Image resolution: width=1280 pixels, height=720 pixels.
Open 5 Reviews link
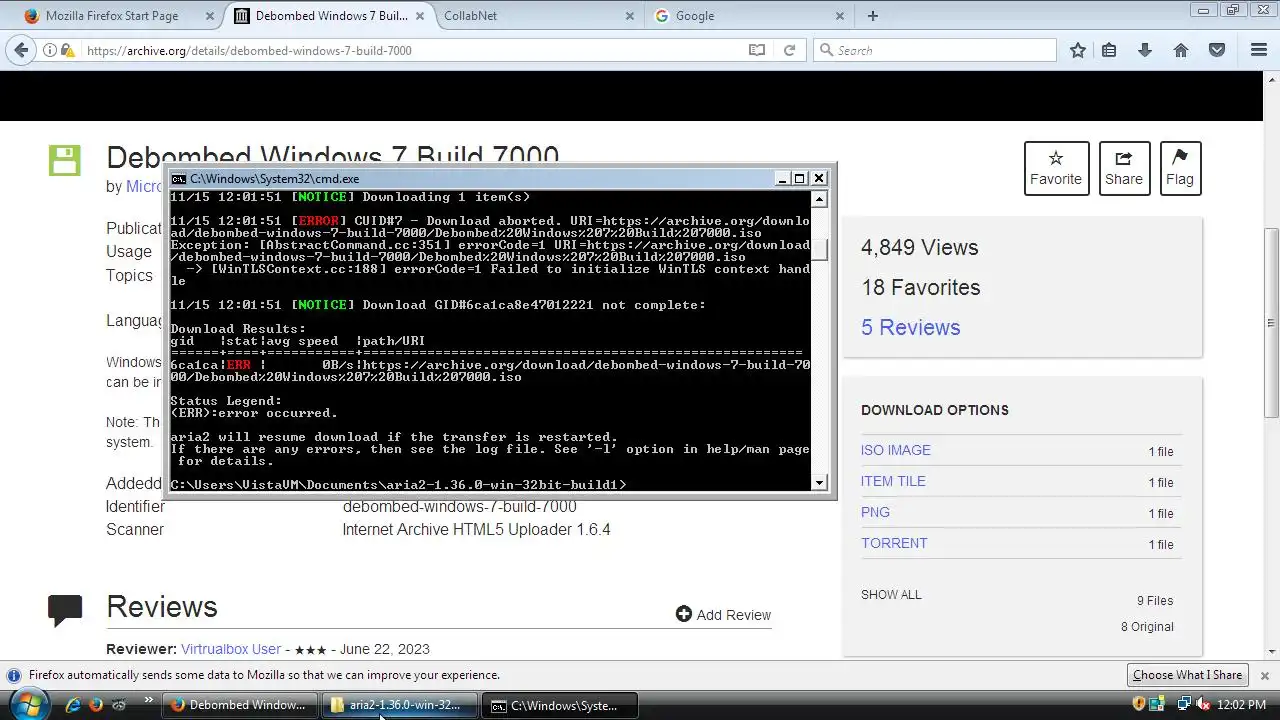click(x=910, y=327)
